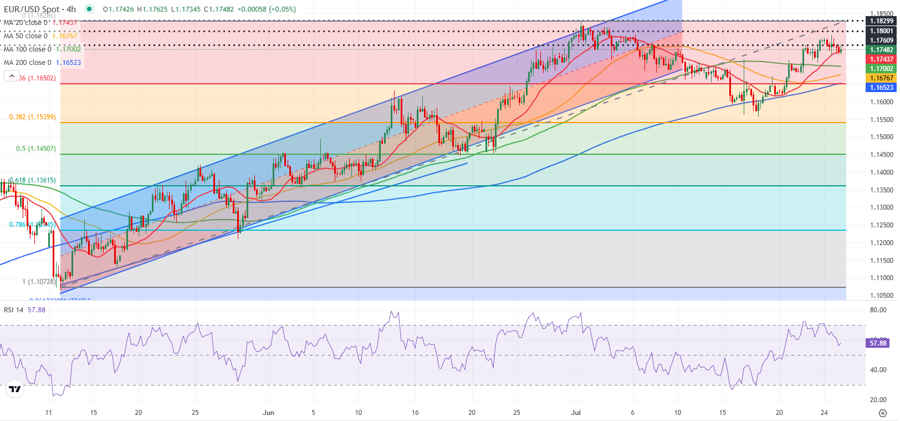The width and height of the screenshot is (900, 421).
Task: Click the green market status dot beside the symbol title
Action: [x=90, y=9]
